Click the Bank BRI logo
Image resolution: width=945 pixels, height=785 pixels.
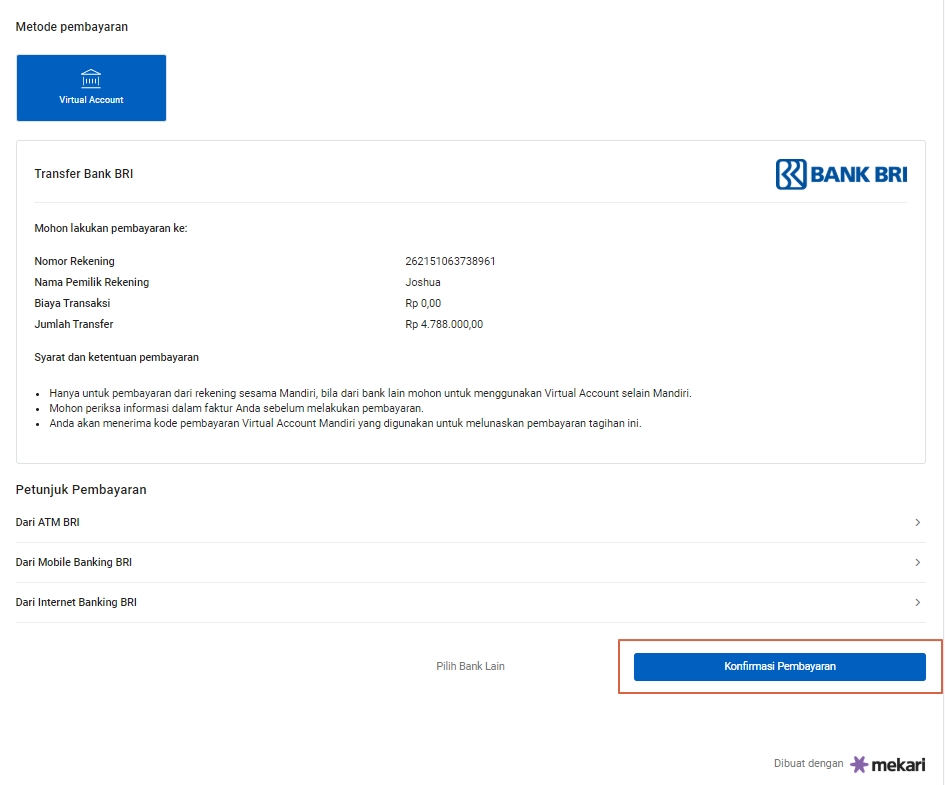[x=841, y=174]
